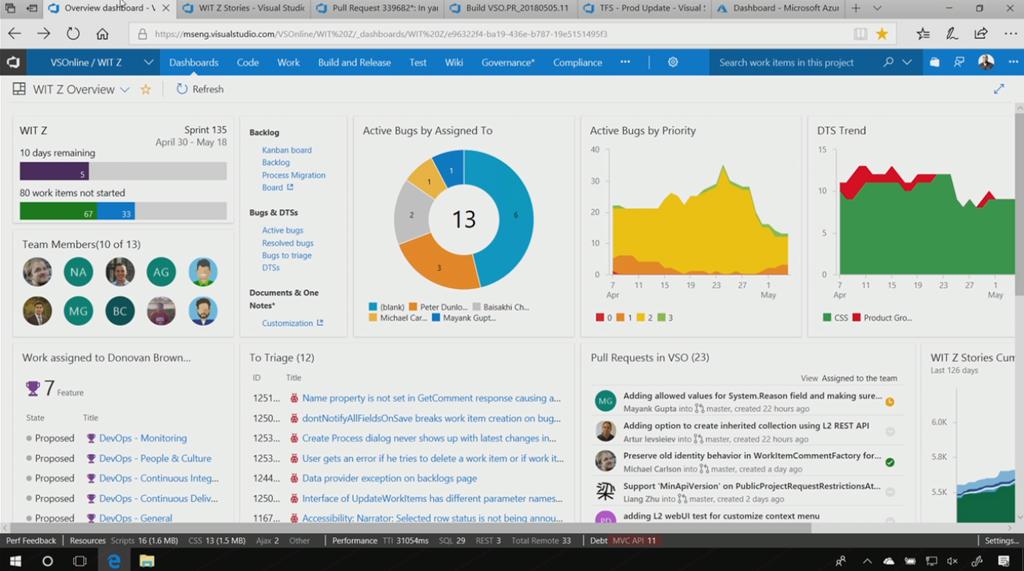Click the Azure DevOps logo in the top-left
The width and height of the screenshot is (1024, 571).
pyautogui.click(x=14, y=62)
